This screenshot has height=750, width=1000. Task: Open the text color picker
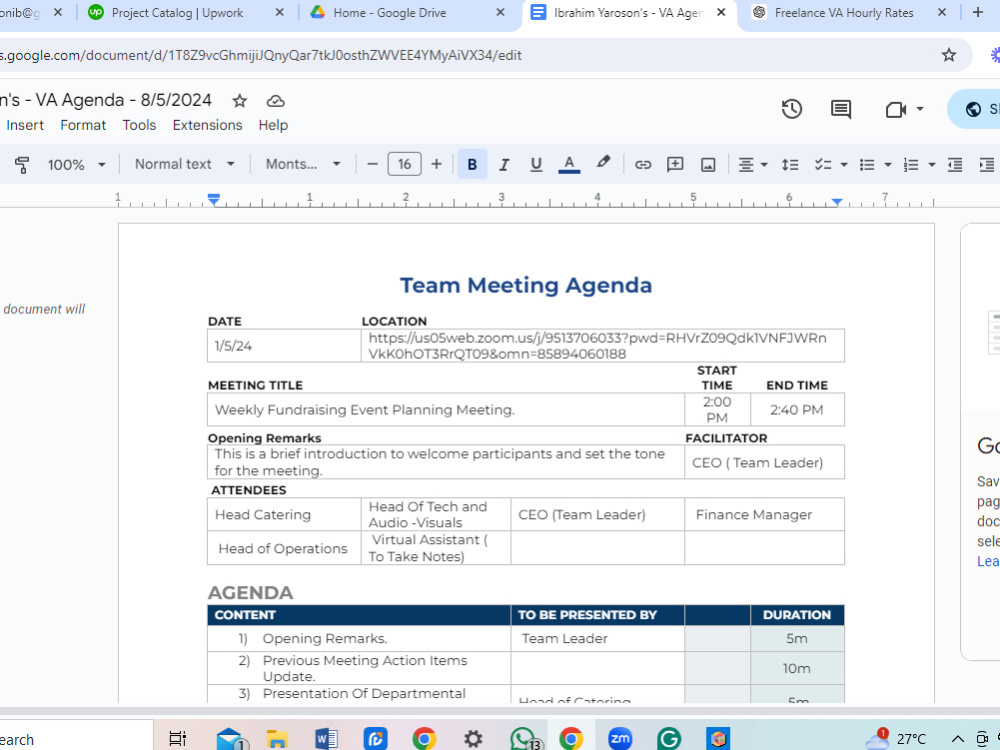pos(569,165)
